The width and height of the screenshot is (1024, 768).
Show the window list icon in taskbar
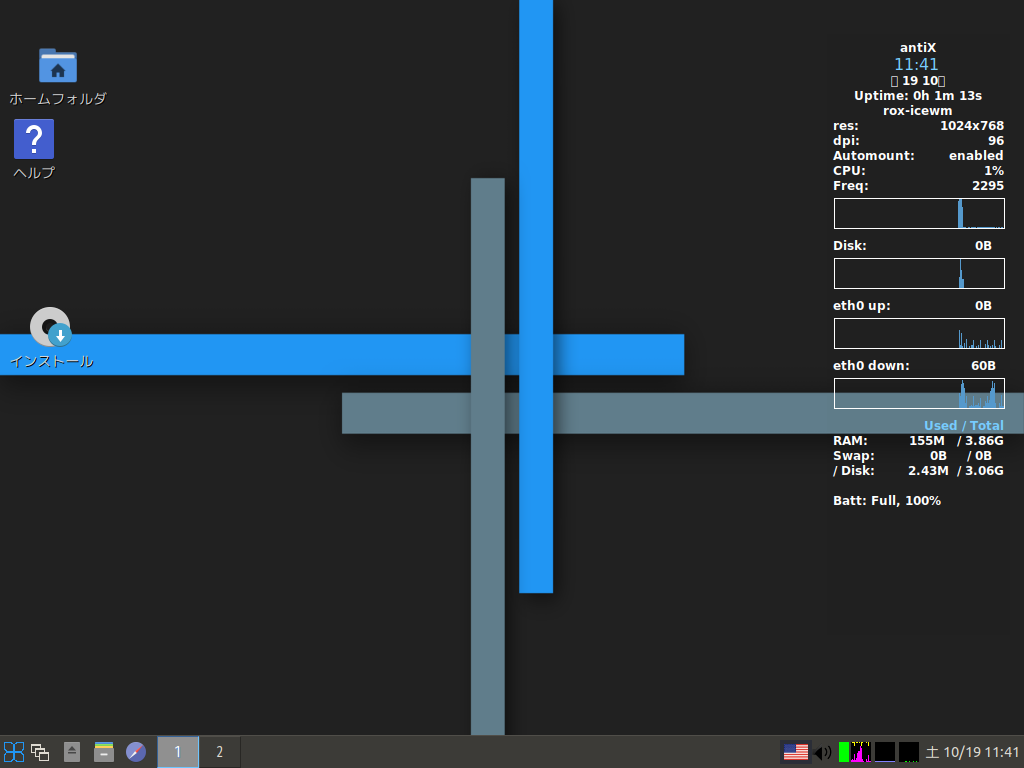click(x=40, y=752)
